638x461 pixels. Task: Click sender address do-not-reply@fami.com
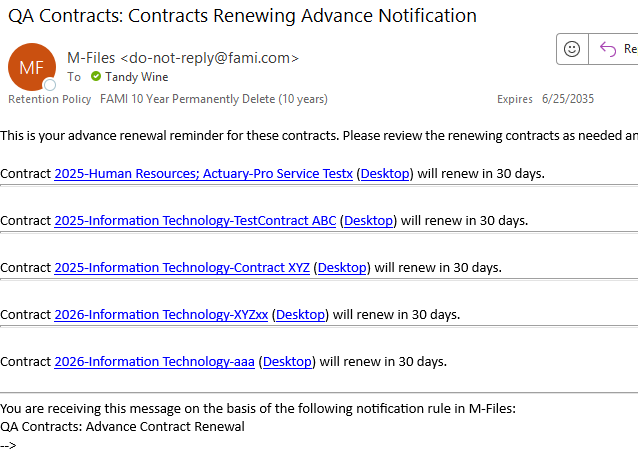(x=210, y=58)
